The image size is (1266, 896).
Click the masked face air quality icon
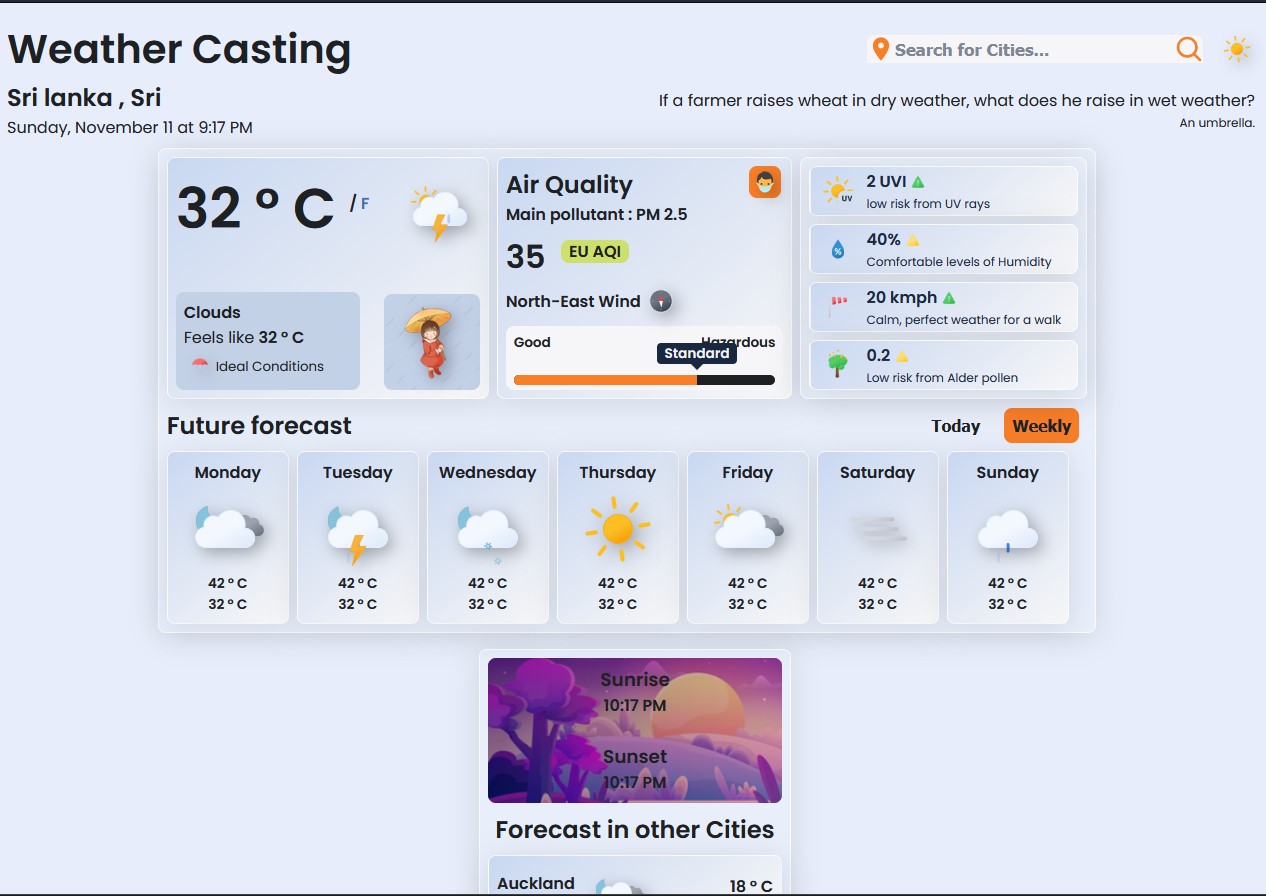[765, 182]
